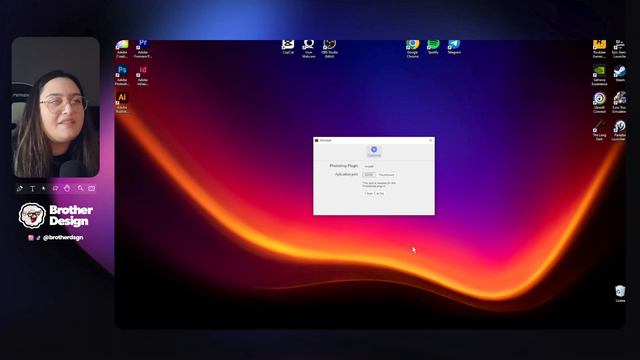
Task: Switch to the General tab in the dialog
Action: coord(374,151)
